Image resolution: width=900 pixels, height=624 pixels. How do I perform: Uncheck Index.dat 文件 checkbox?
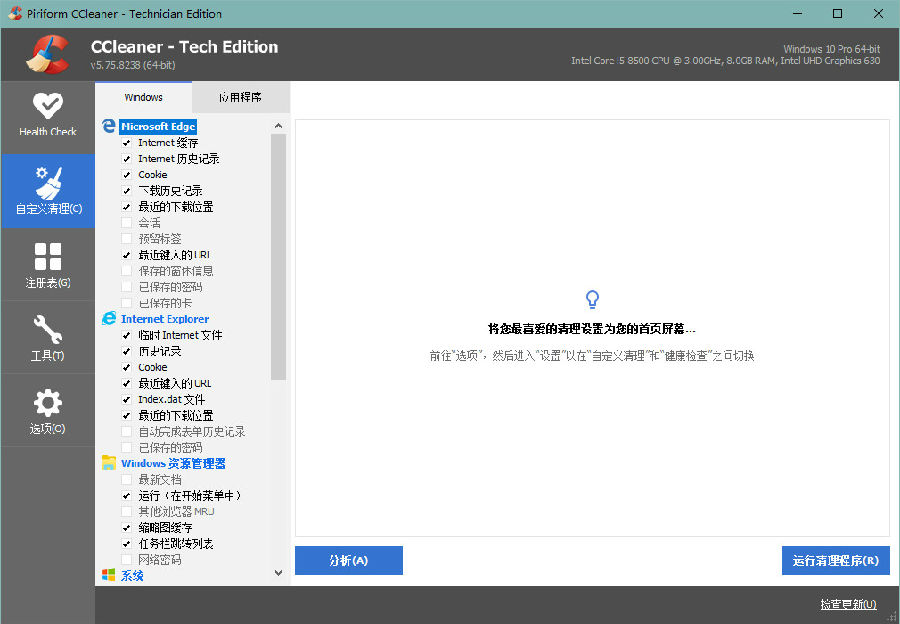point(127,400)
